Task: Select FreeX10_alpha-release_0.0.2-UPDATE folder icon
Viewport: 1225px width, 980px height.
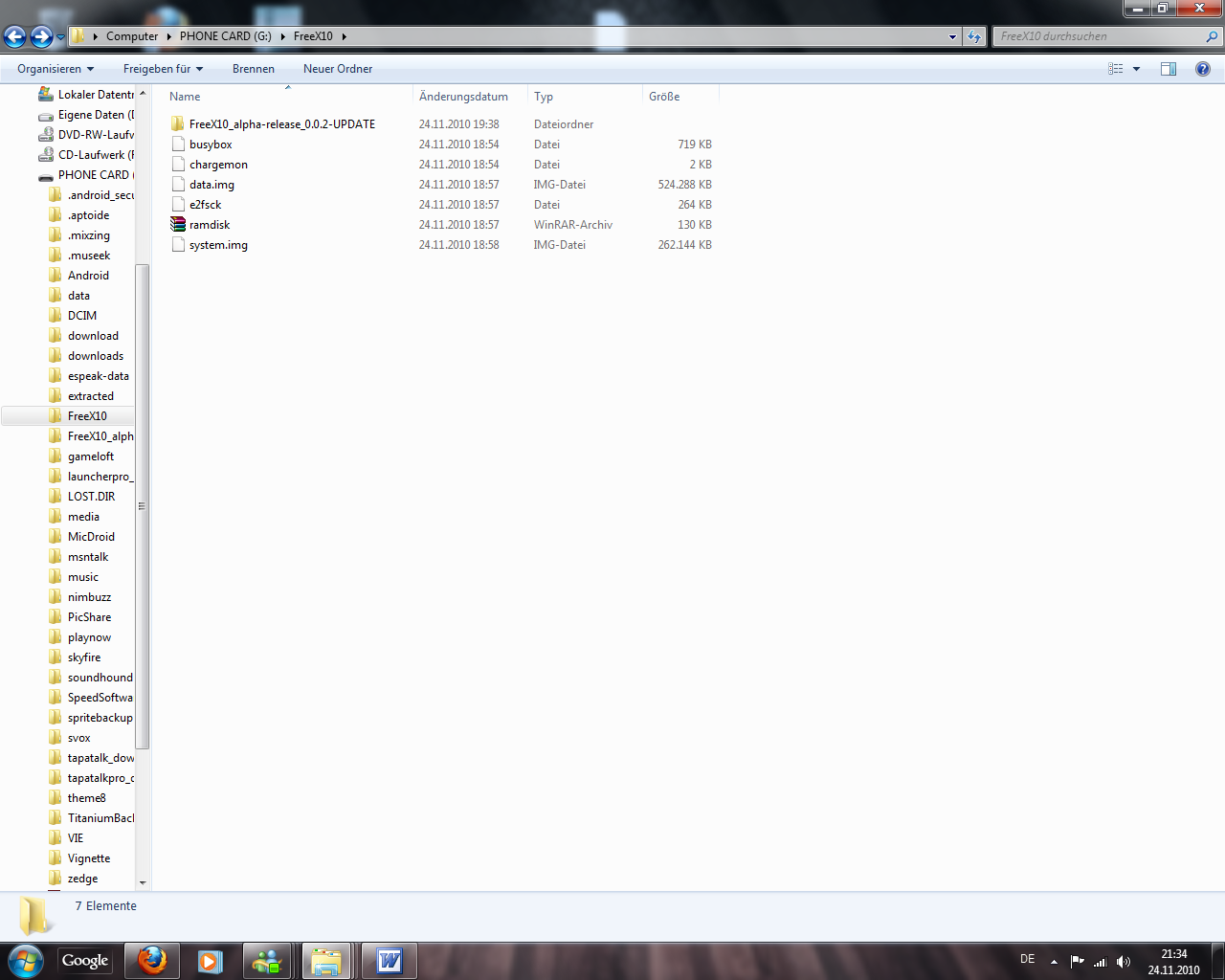Action: (178, 124)
